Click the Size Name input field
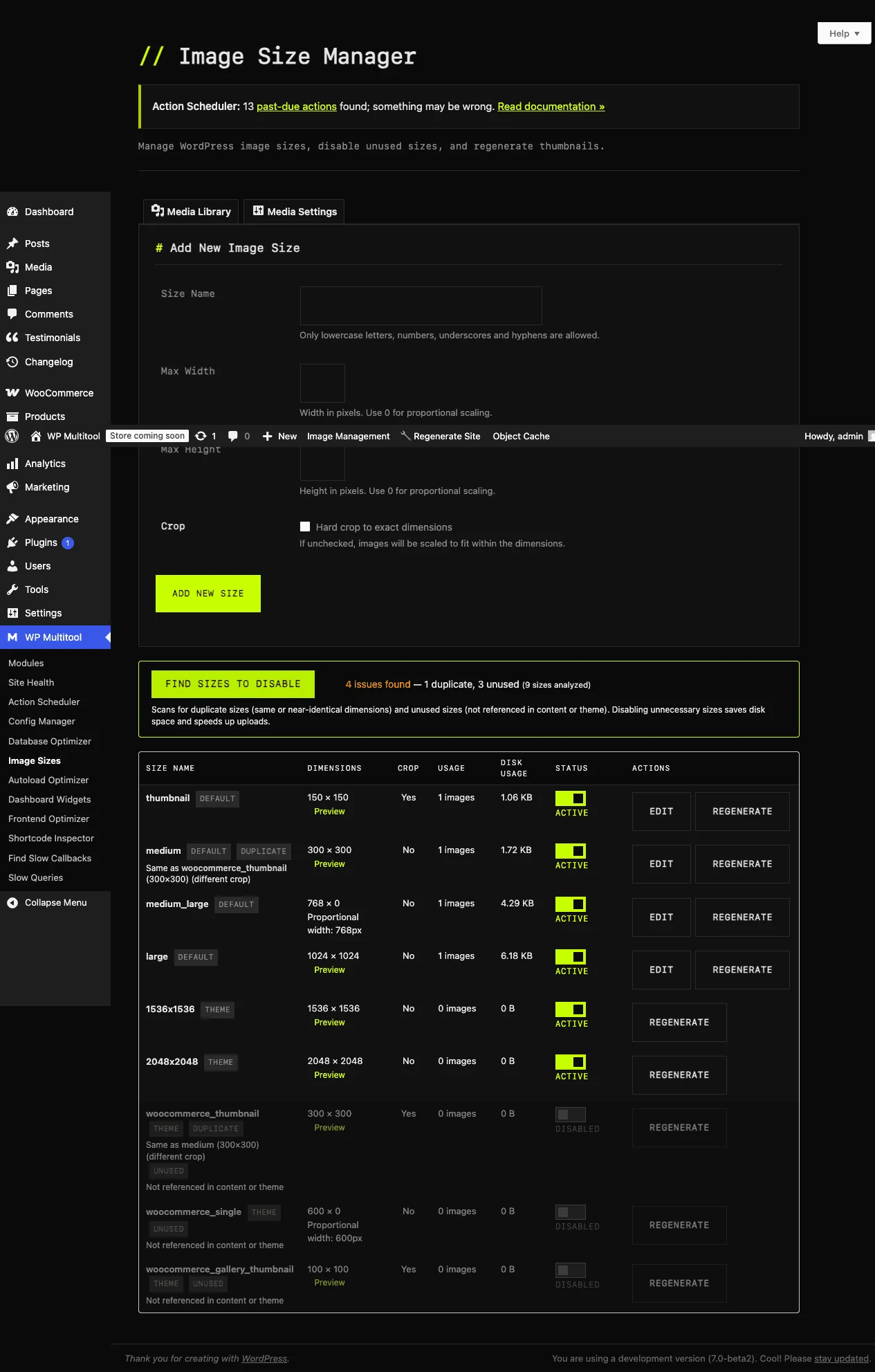Screen dimensions: 875x1372 pos(421,306)
